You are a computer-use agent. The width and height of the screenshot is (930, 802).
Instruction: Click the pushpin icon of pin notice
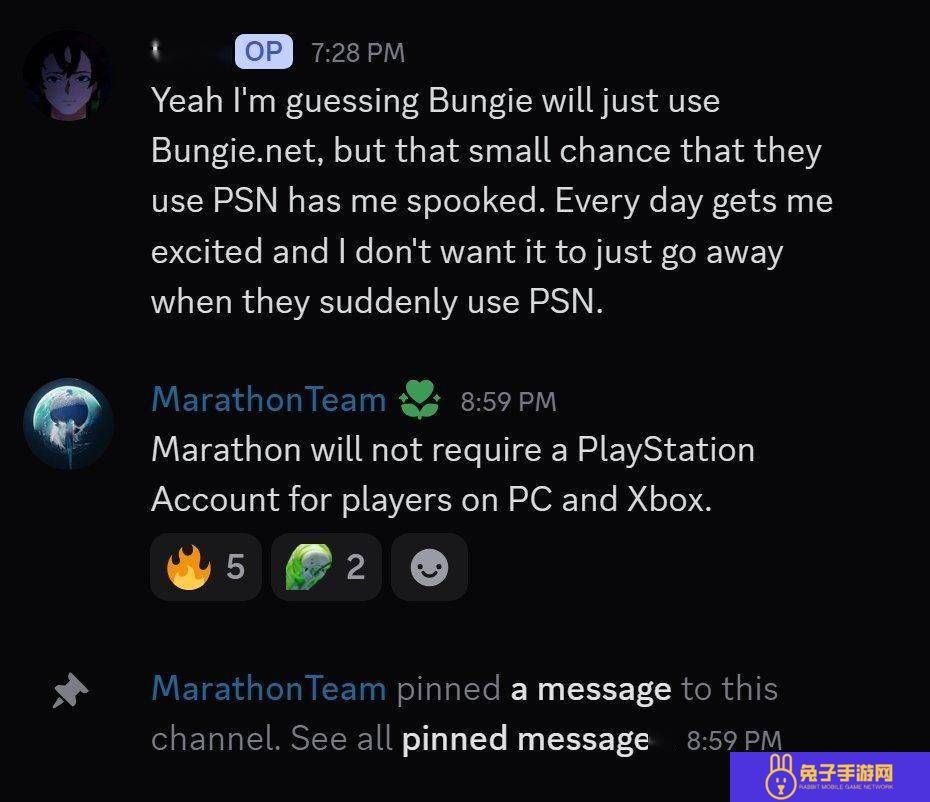pyautogui.click(x=70, y=690)
